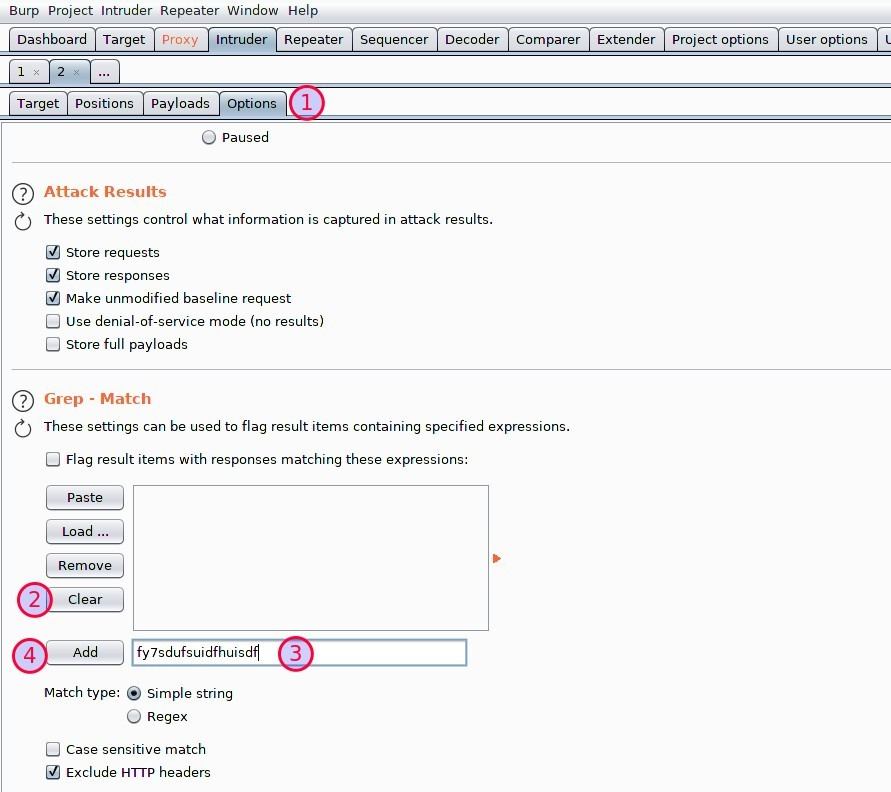Switch to the main Repeater tab
The height and width of the screenshot is (792, 891).
pyautogui.click(x=314, y=40)
